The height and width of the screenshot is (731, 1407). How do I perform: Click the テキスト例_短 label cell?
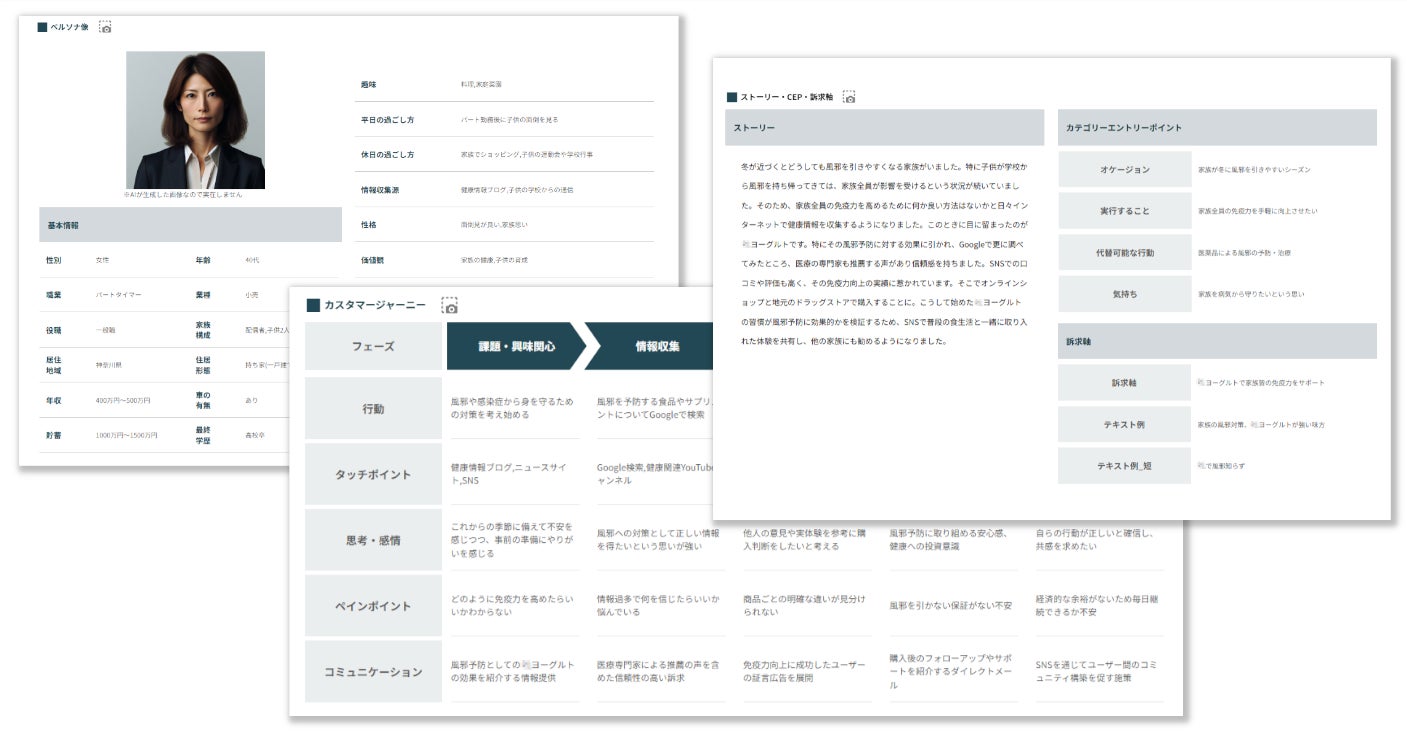pos(1125,466)
